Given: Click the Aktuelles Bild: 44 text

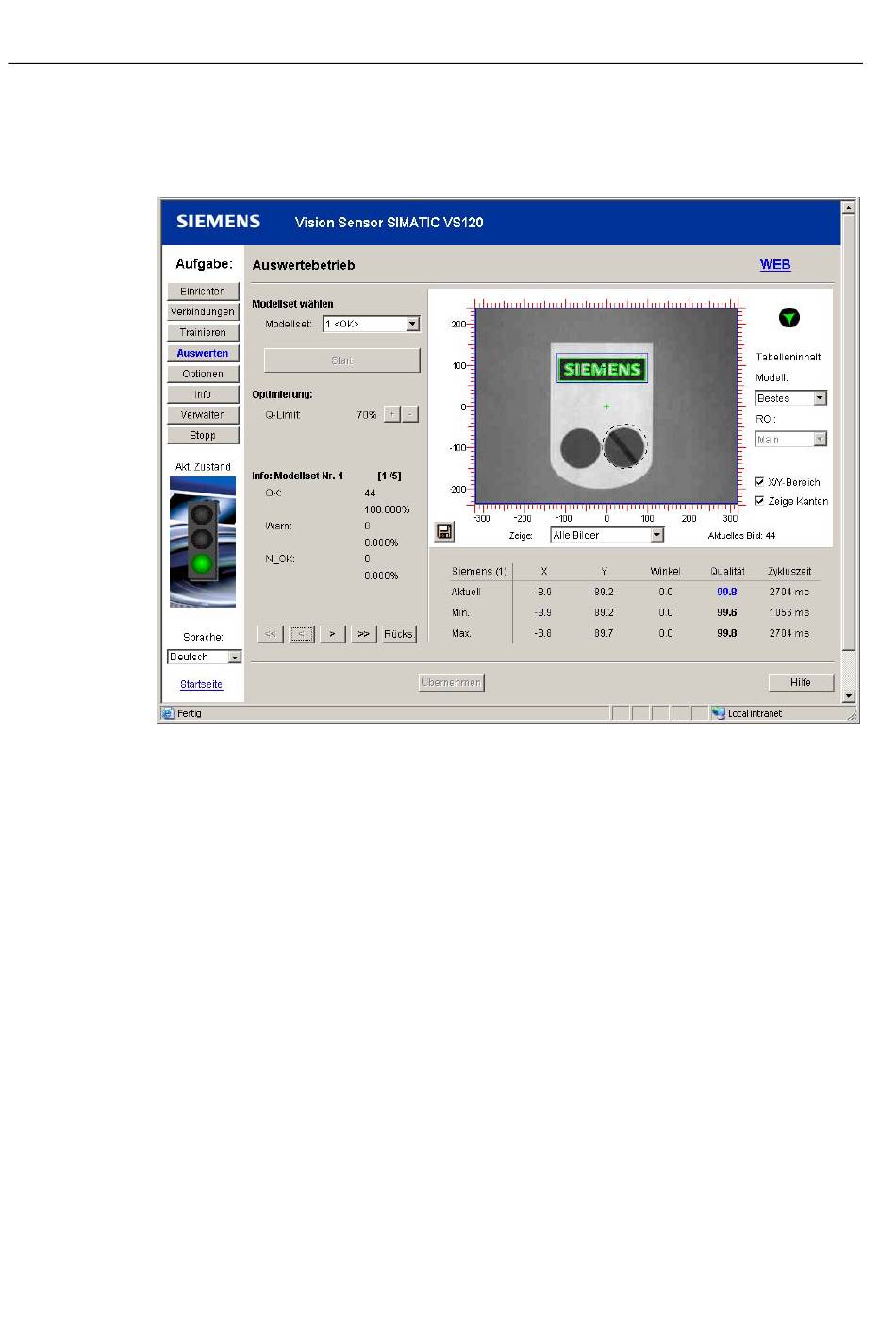Looking at the screenshot, I should 741,536.
